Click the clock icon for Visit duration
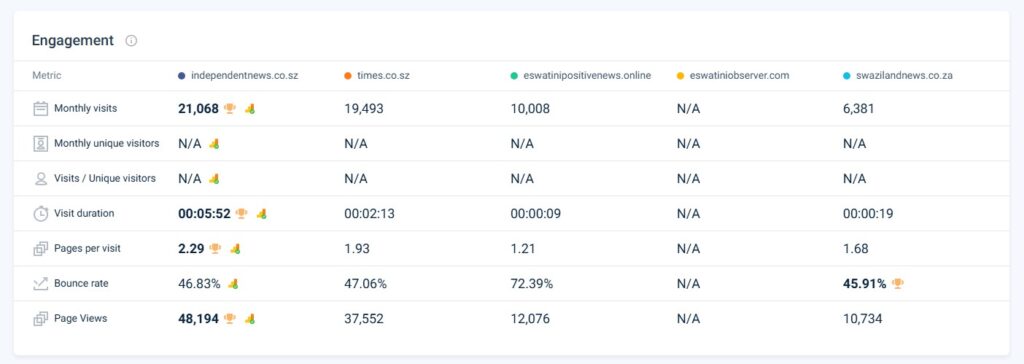 click(40, 214)
